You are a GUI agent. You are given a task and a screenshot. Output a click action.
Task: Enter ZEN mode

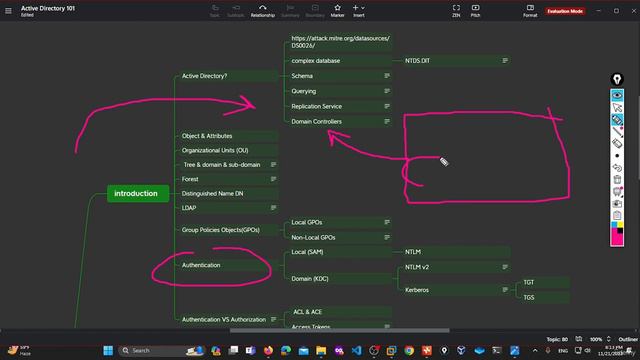[x=456, y=11]
